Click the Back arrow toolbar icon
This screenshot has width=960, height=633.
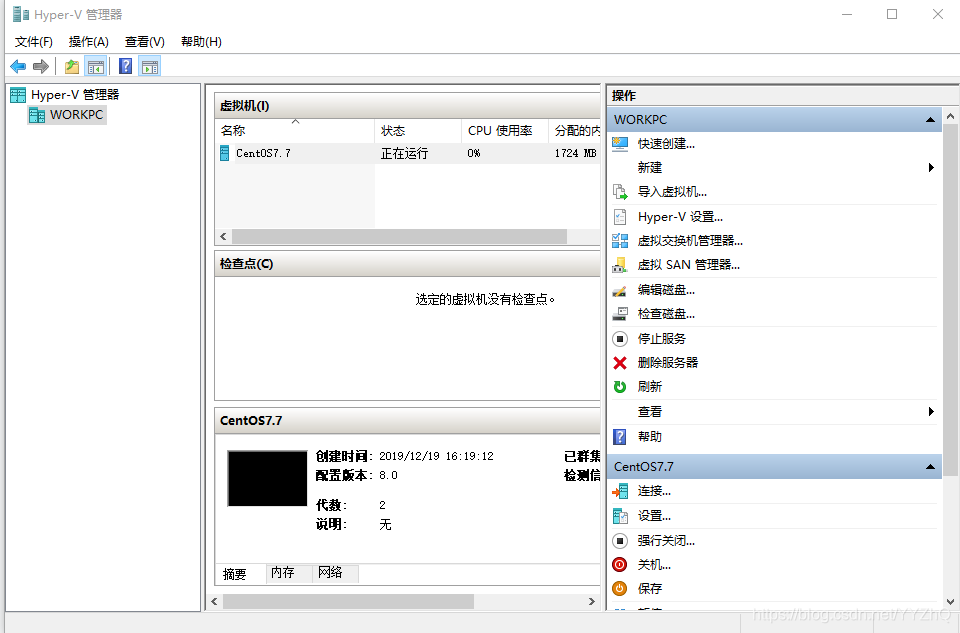18,66
